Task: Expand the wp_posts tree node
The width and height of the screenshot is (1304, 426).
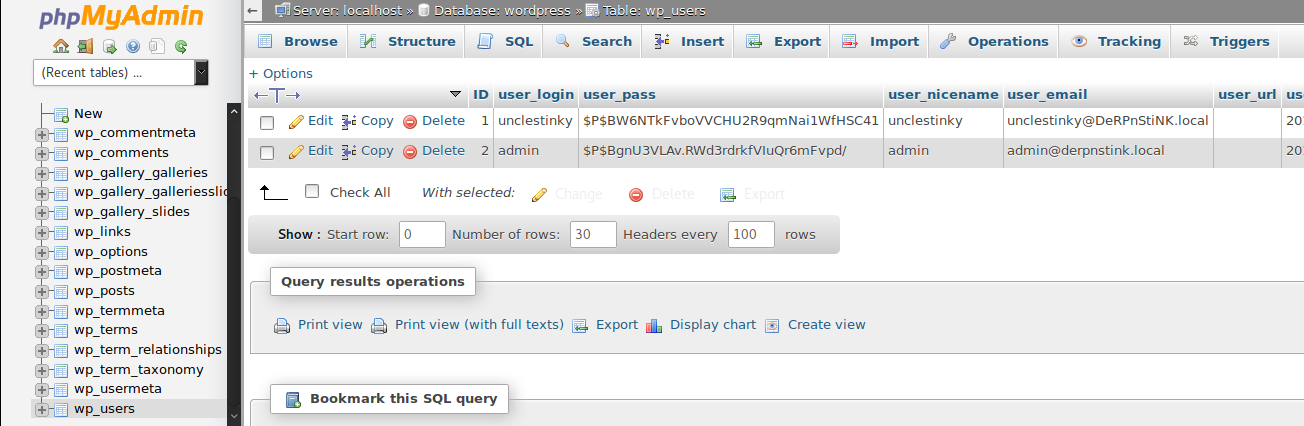Action: pos(42,291)
